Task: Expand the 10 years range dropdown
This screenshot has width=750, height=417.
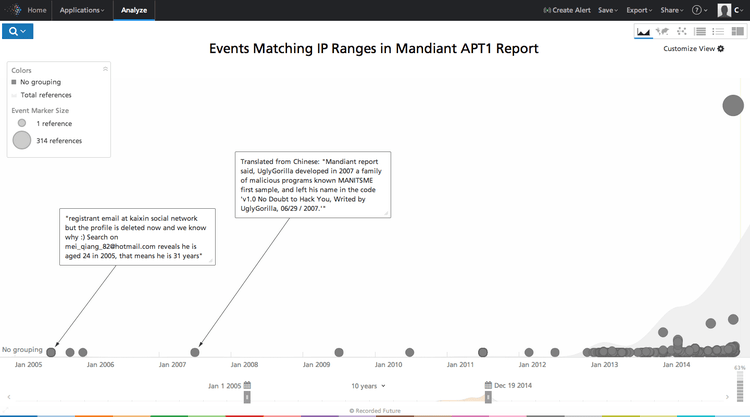Action: pos(367,385)
